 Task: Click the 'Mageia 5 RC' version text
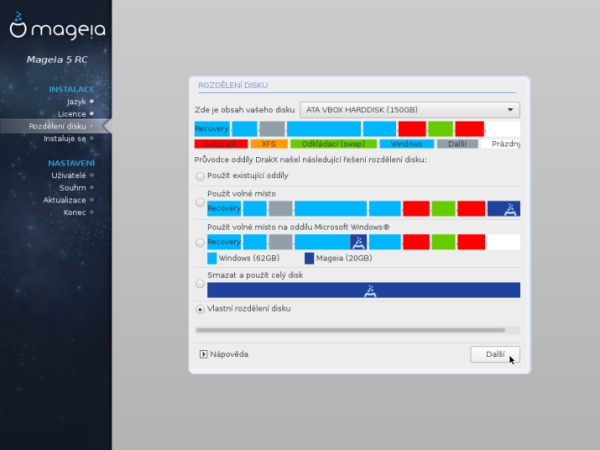(57, 60)
